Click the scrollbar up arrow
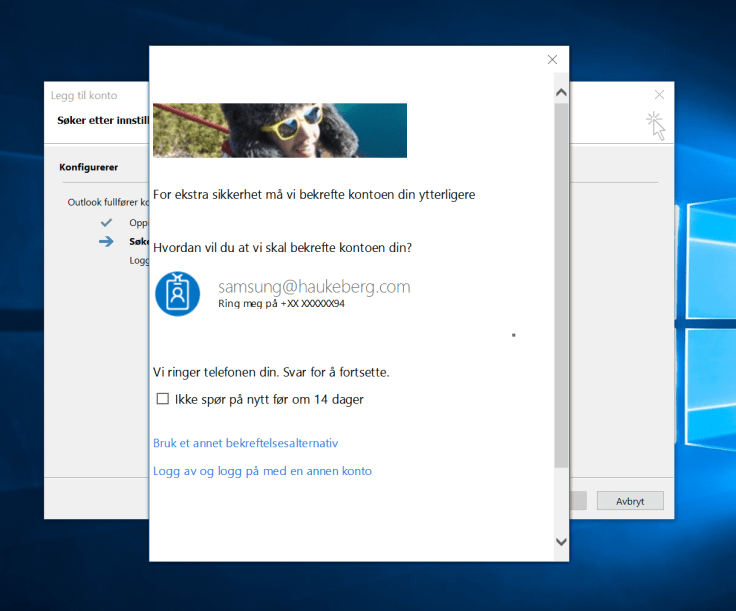 tap(561, 92)
